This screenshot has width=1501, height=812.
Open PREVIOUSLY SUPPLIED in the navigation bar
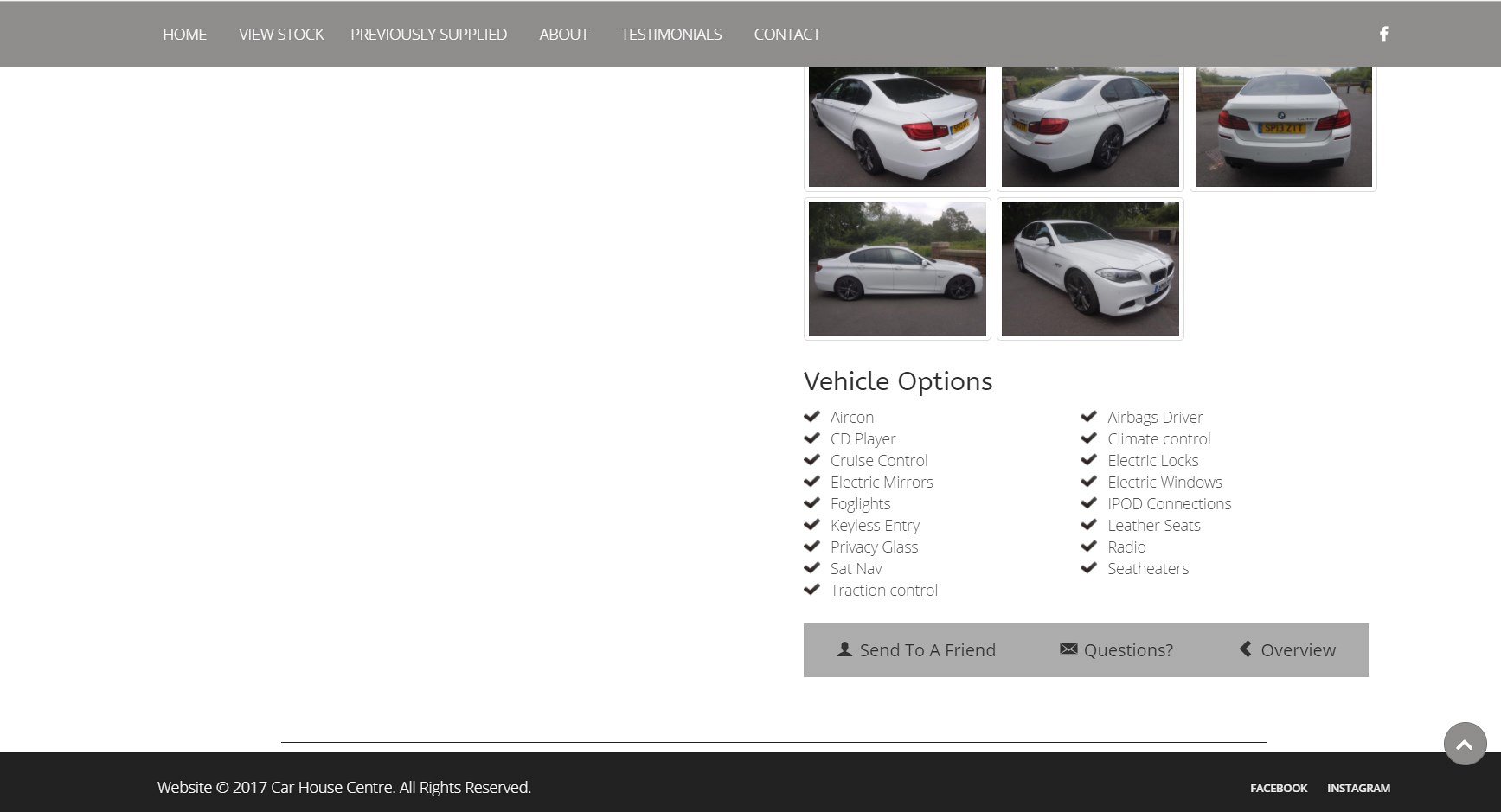click(428, 35)
